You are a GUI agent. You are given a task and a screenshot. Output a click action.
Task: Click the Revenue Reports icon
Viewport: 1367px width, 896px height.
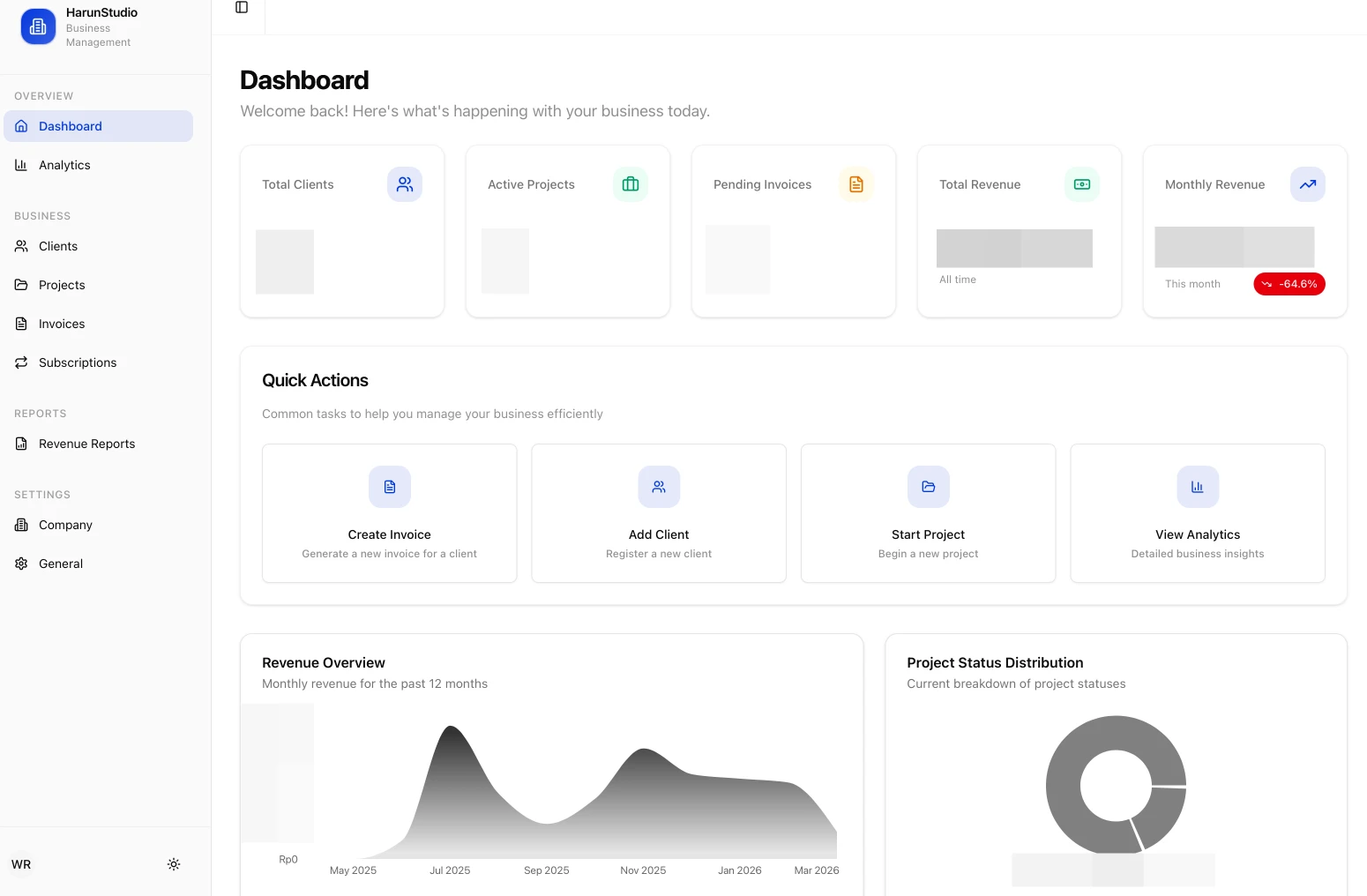coord(21,444)
